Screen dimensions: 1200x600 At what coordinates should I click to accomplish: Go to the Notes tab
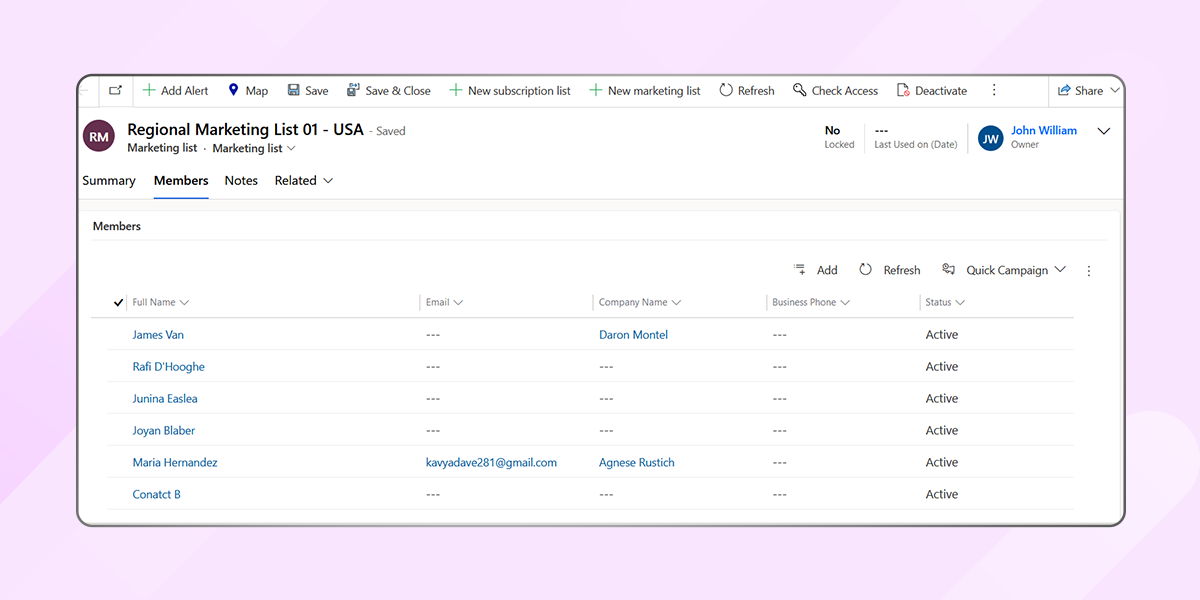point(241,181)
